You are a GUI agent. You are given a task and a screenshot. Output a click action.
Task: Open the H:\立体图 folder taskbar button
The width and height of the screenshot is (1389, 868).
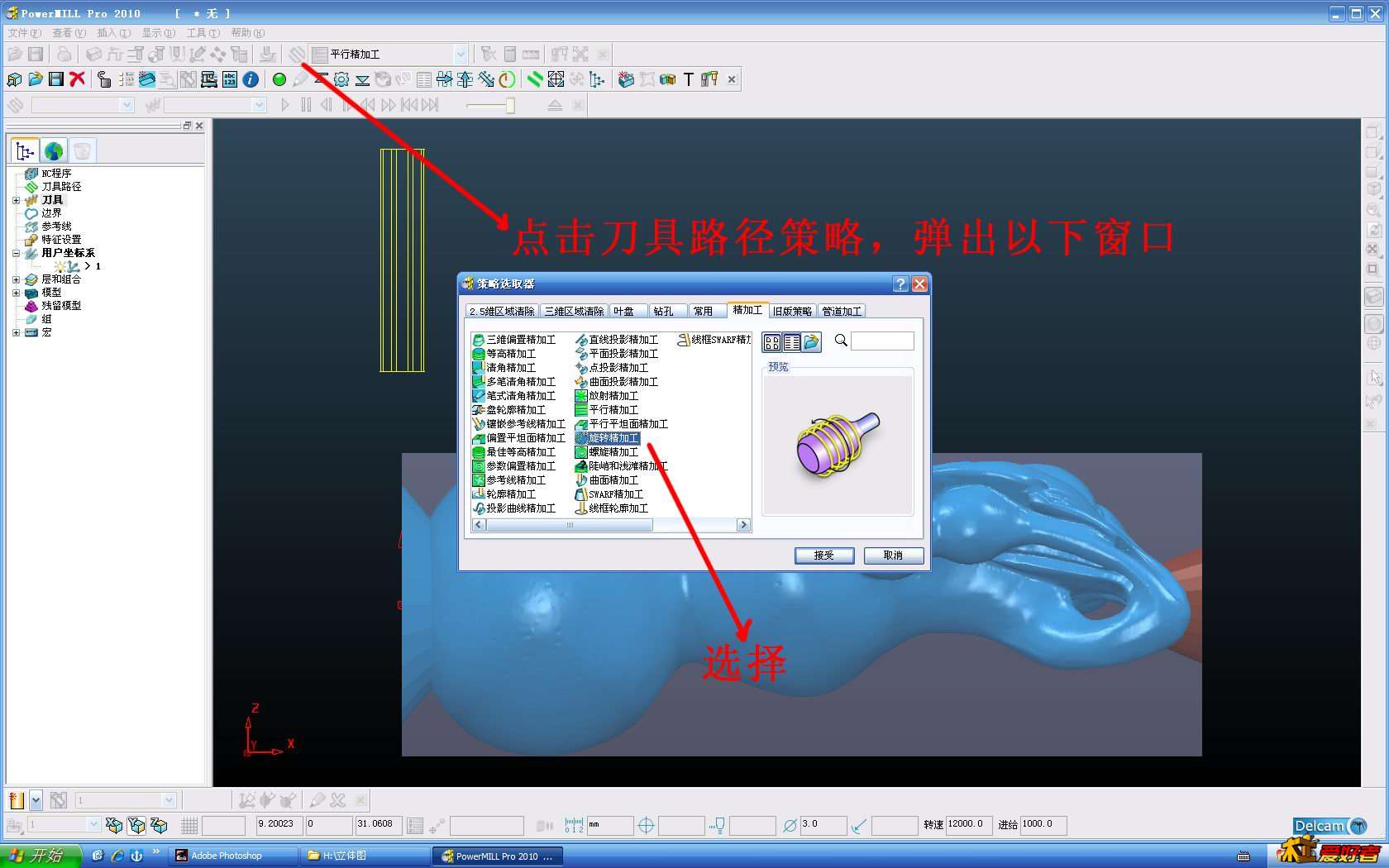(364, 856)
